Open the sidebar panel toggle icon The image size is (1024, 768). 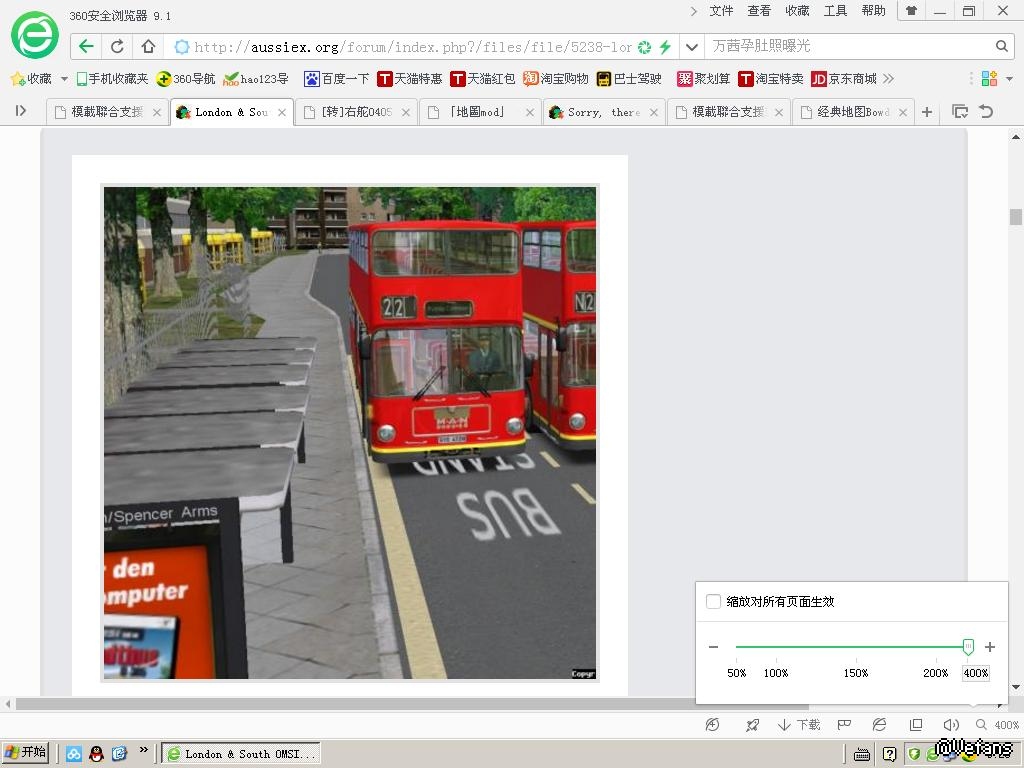click(20, 112)
